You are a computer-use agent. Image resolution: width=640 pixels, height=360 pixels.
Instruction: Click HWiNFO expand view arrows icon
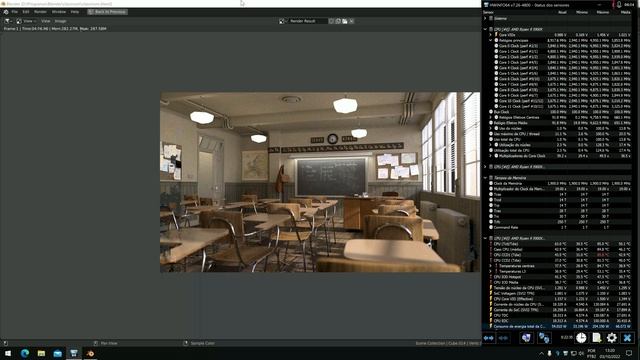click(489, 338)
